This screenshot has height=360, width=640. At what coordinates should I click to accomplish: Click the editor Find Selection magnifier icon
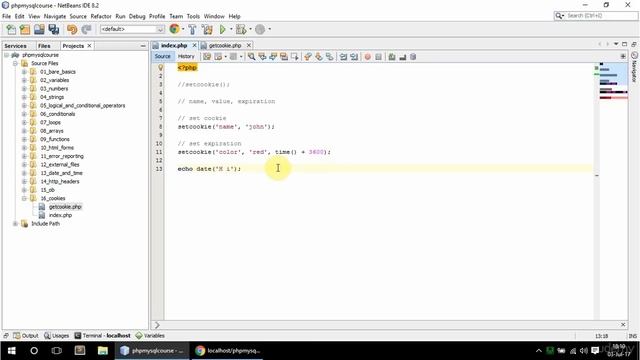point(251,57)
